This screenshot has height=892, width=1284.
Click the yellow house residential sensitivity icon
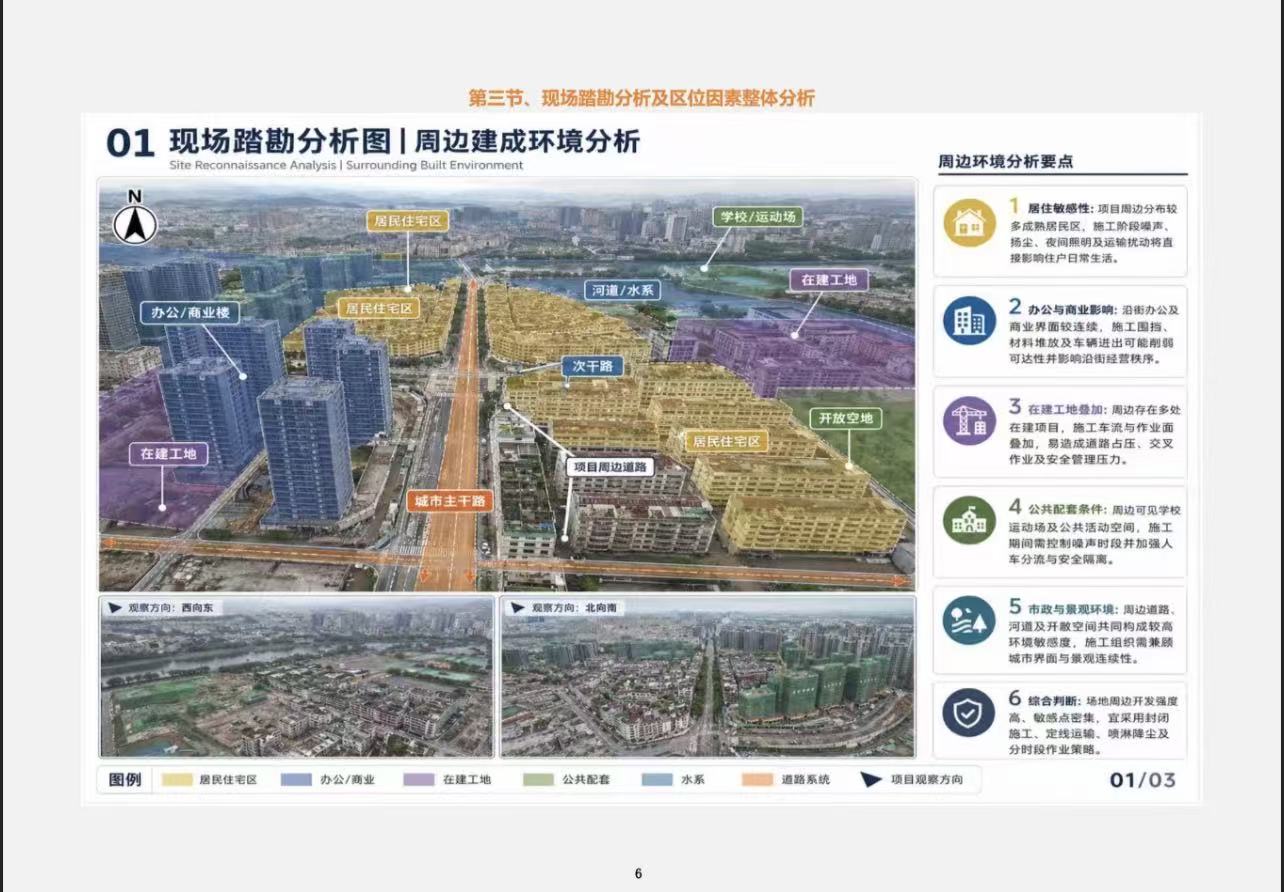pyautogui.click(x=969, y=222)
